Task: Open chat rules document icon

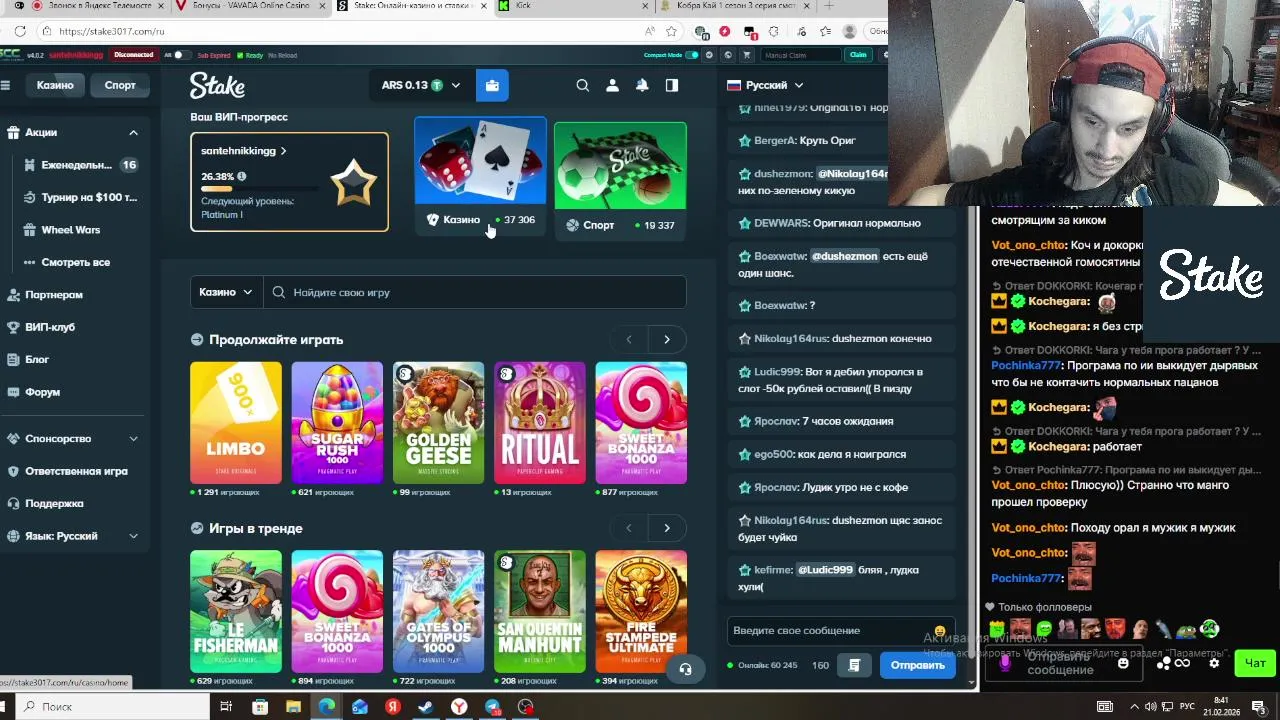Action: [x=854, y=665]
